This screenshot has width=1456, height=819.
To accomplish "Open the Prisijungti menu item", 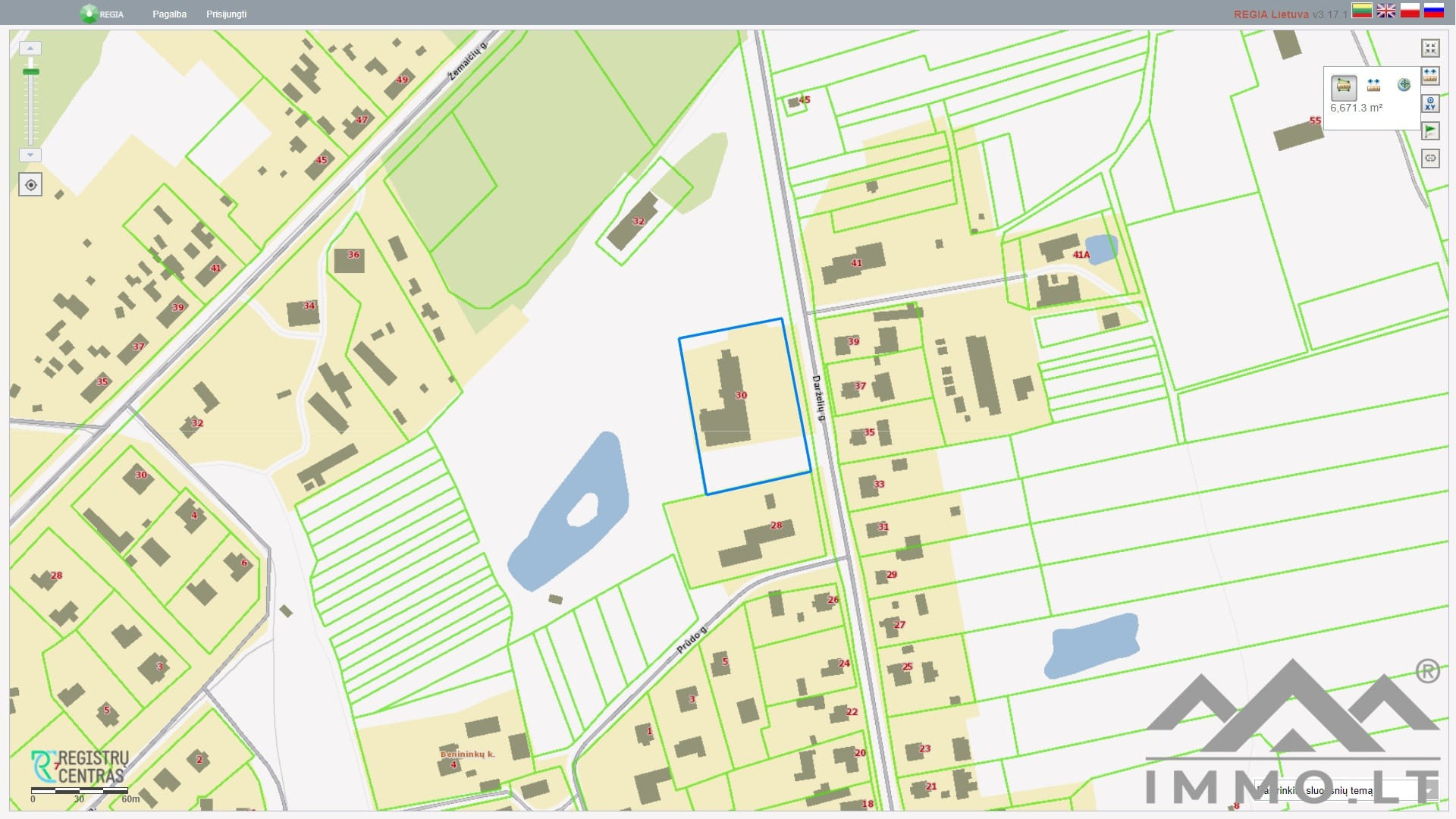I will click(x=226, y=14).
